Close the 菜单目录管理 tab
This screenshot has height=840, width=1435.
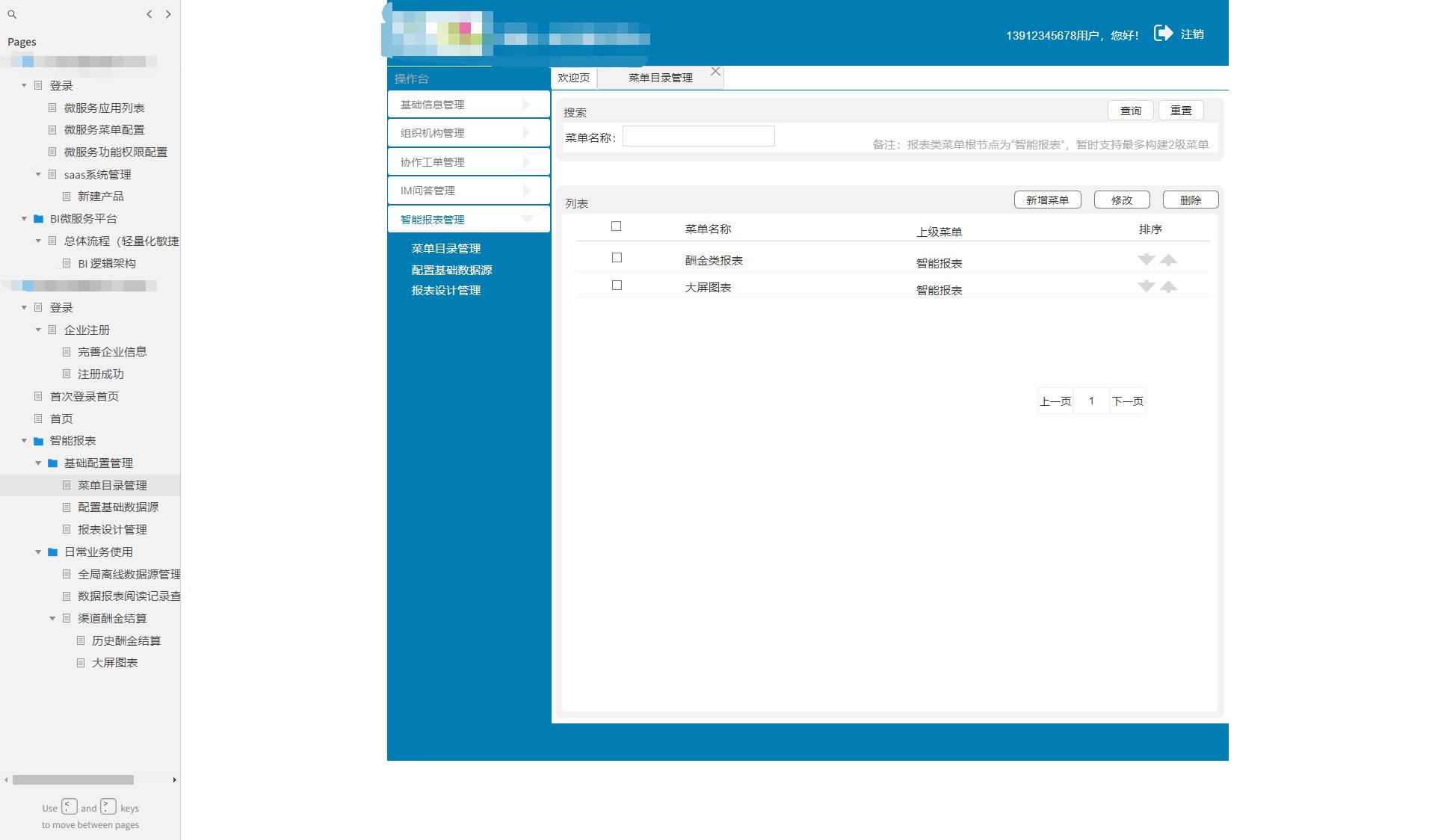(715, 72)
